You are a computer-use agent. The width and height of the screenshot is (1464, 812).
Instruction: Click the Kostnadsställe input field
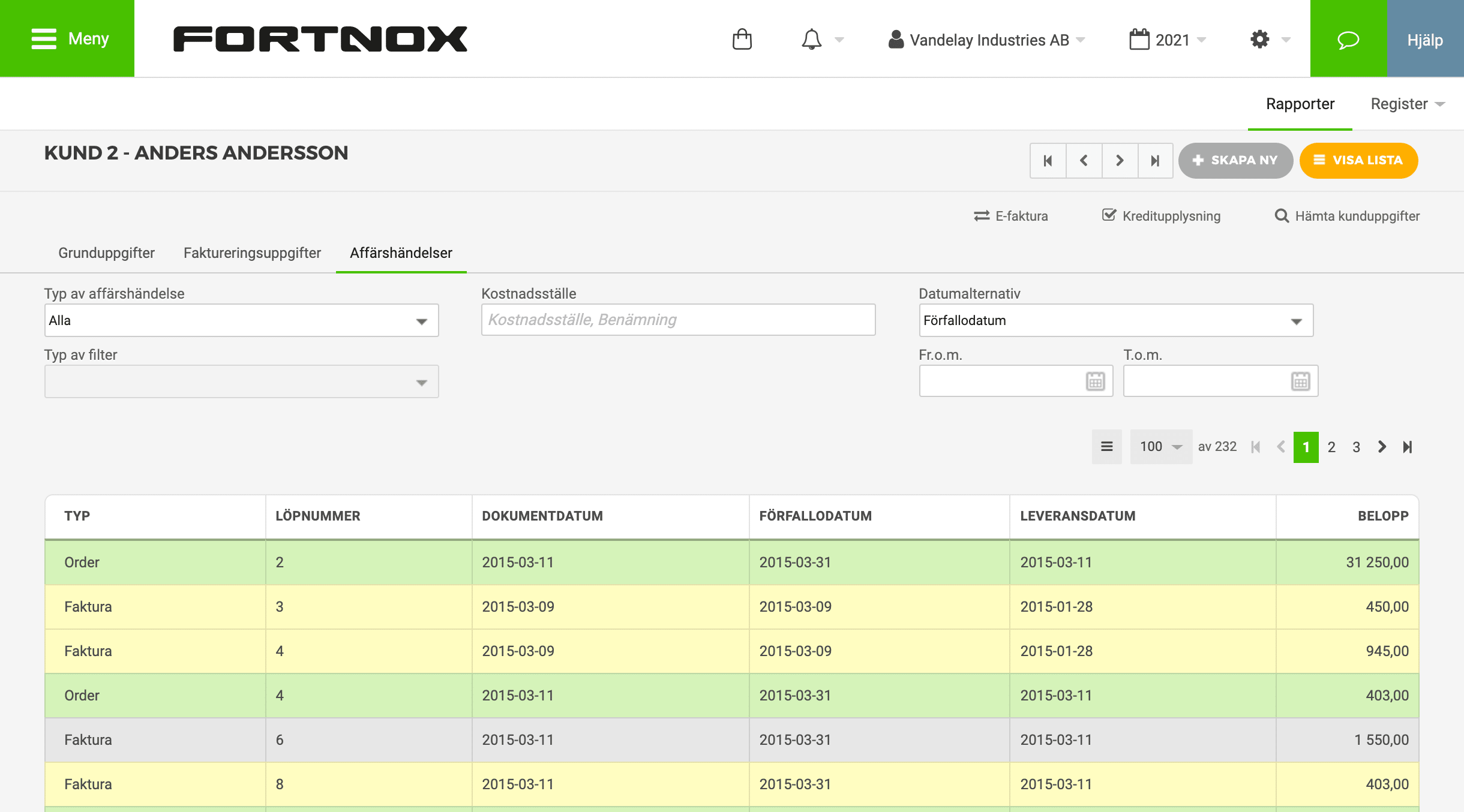click(x=678, y=320)
